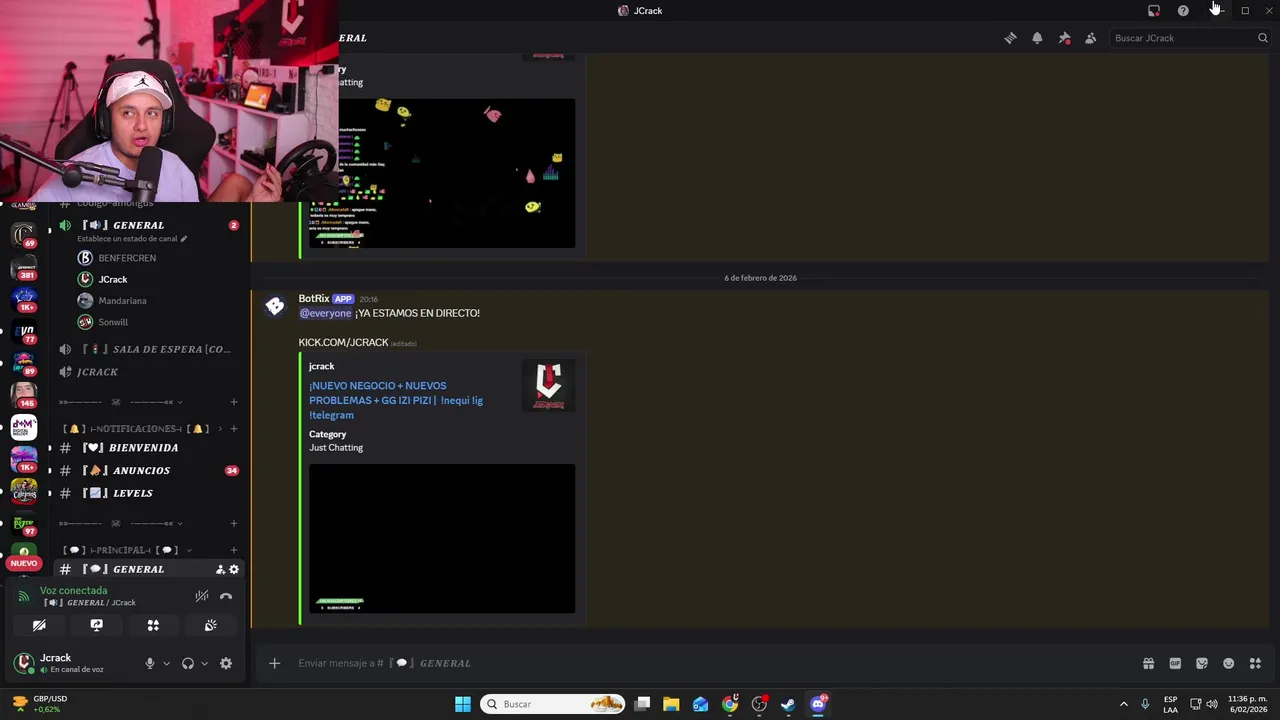
Task: Open soundboard button in voice panel
Action: point(210,625)
